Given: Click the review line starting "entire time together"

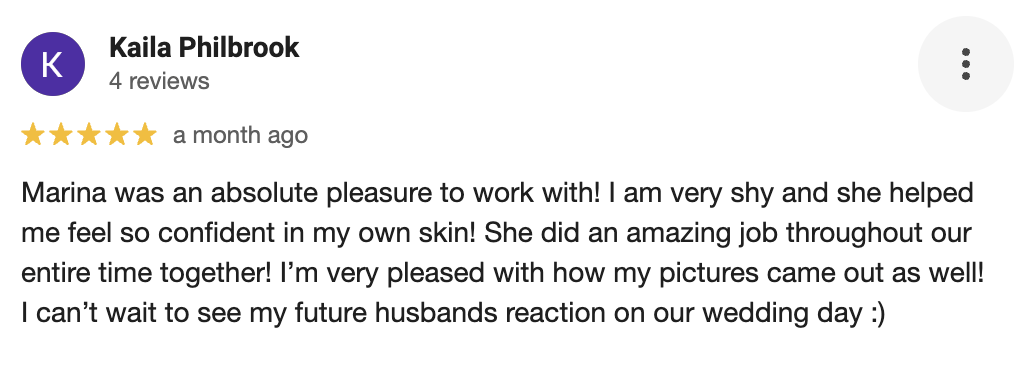Looking at the screenshot, I should coord(503,273).
